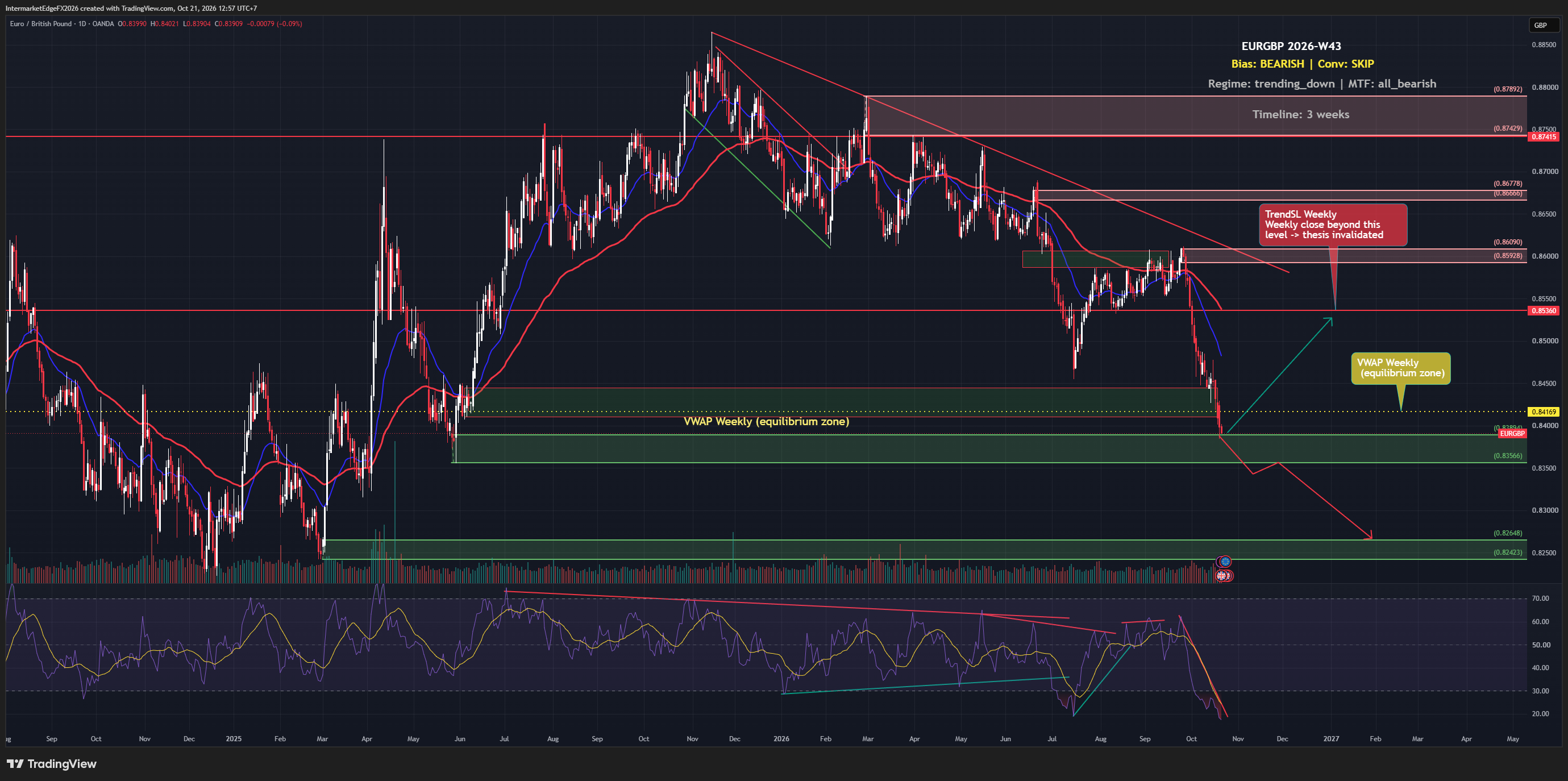Click the 2027 label on the time axis
Screen dimensions: 1568x781
click(x=1331, y=738)
